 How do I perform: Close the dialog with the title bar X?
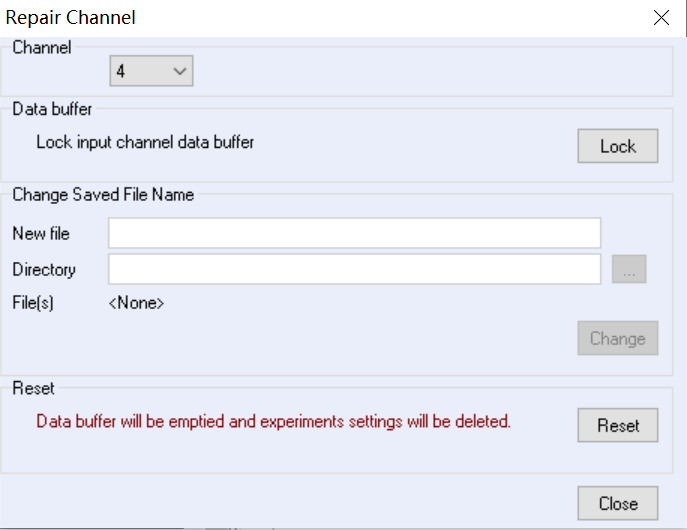coord(660,18)
